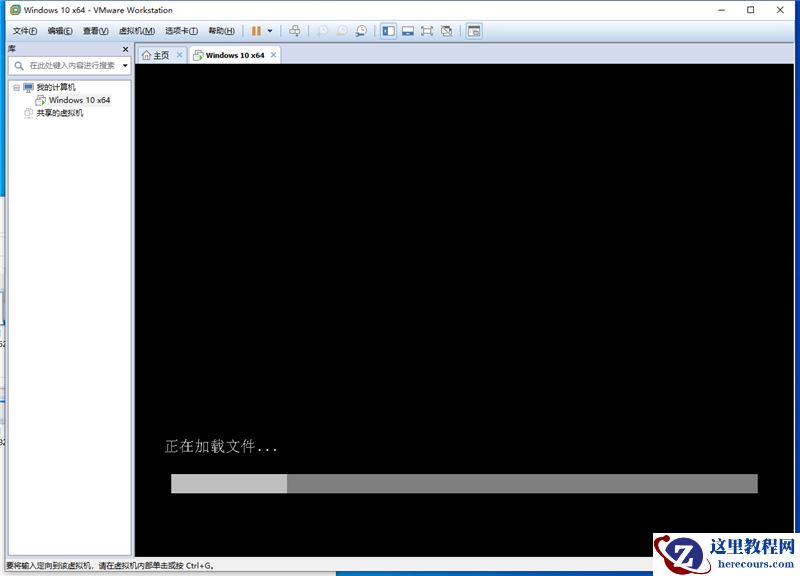Enter full screen mode via toolbar icon

(x=427, y=31)
